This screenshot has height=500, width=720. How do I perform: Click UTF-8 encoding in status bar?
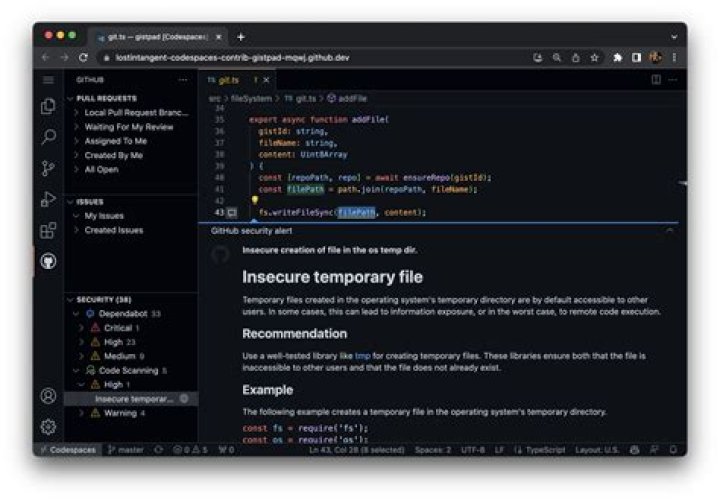pos(473,450)
